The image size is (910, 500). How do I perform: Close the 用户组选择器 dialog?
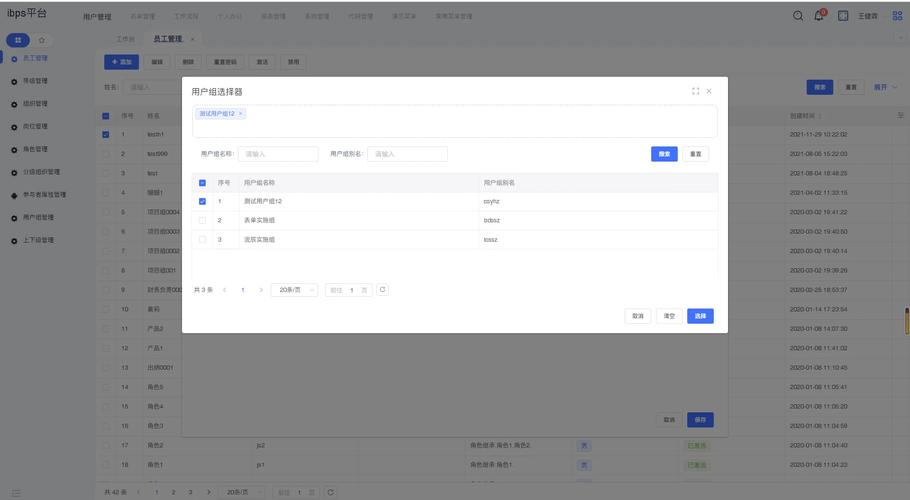tap(709, 91)
